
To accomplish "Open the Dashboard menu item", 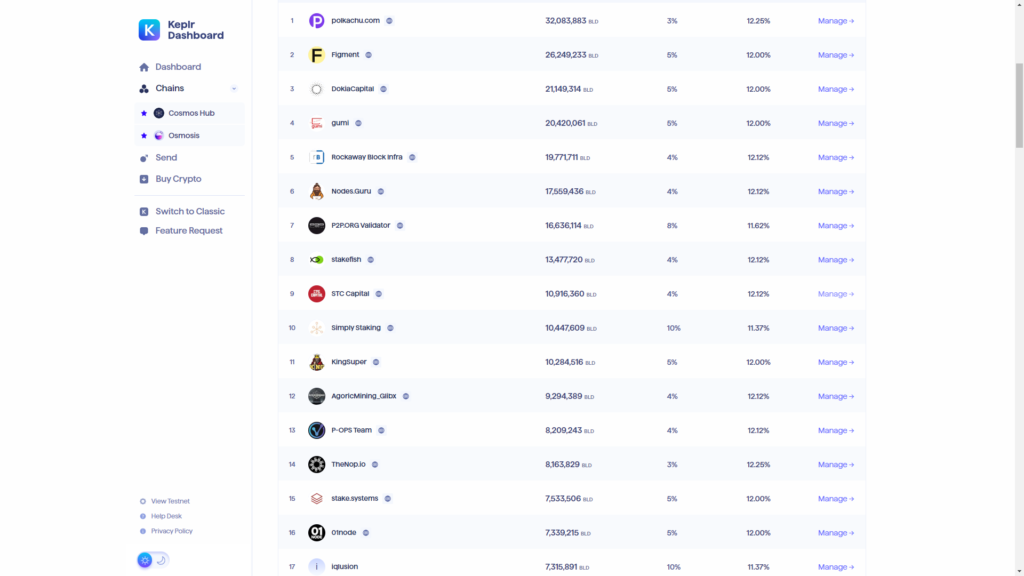I will tap(177, 67).
